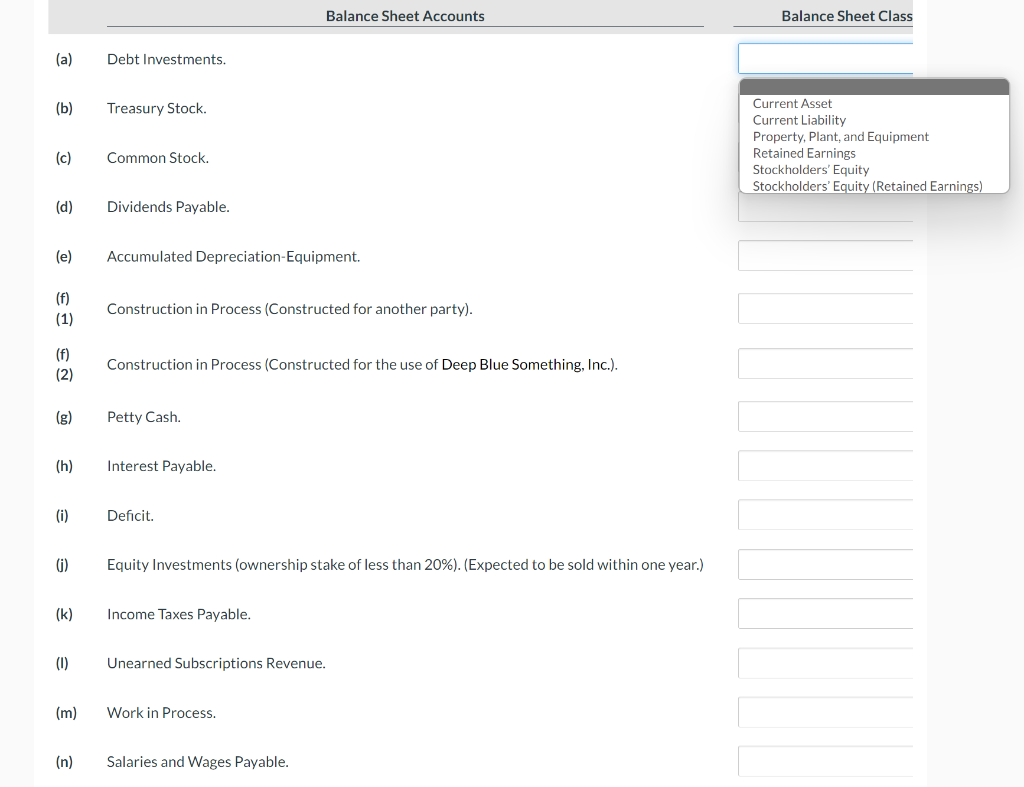The height and width of the screenshot is (787, 1024).
Task: Choose "Property, Plant, and Equipment" option
Action: (840, 136)
